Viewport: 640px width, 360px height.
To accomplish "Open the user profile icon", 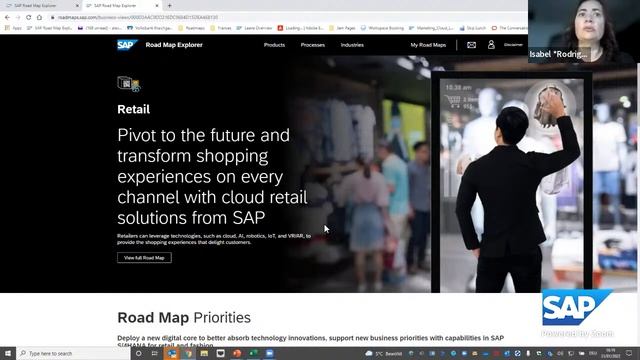I will (491, 44).
